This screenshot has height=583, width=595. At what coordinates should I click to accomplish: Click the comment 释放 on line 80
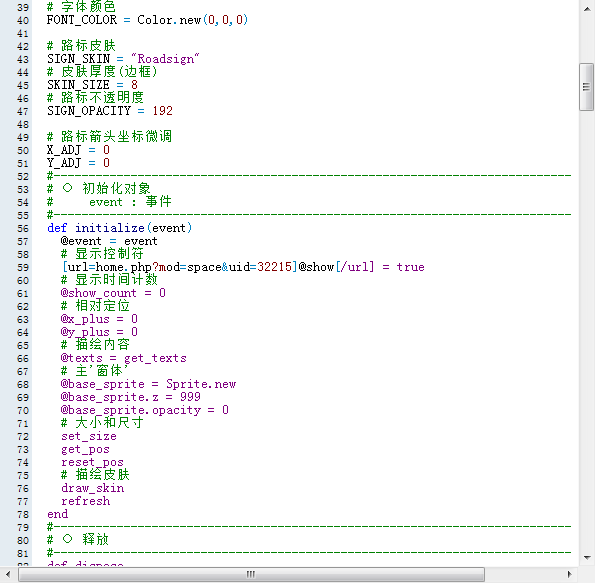coord(96,539)
